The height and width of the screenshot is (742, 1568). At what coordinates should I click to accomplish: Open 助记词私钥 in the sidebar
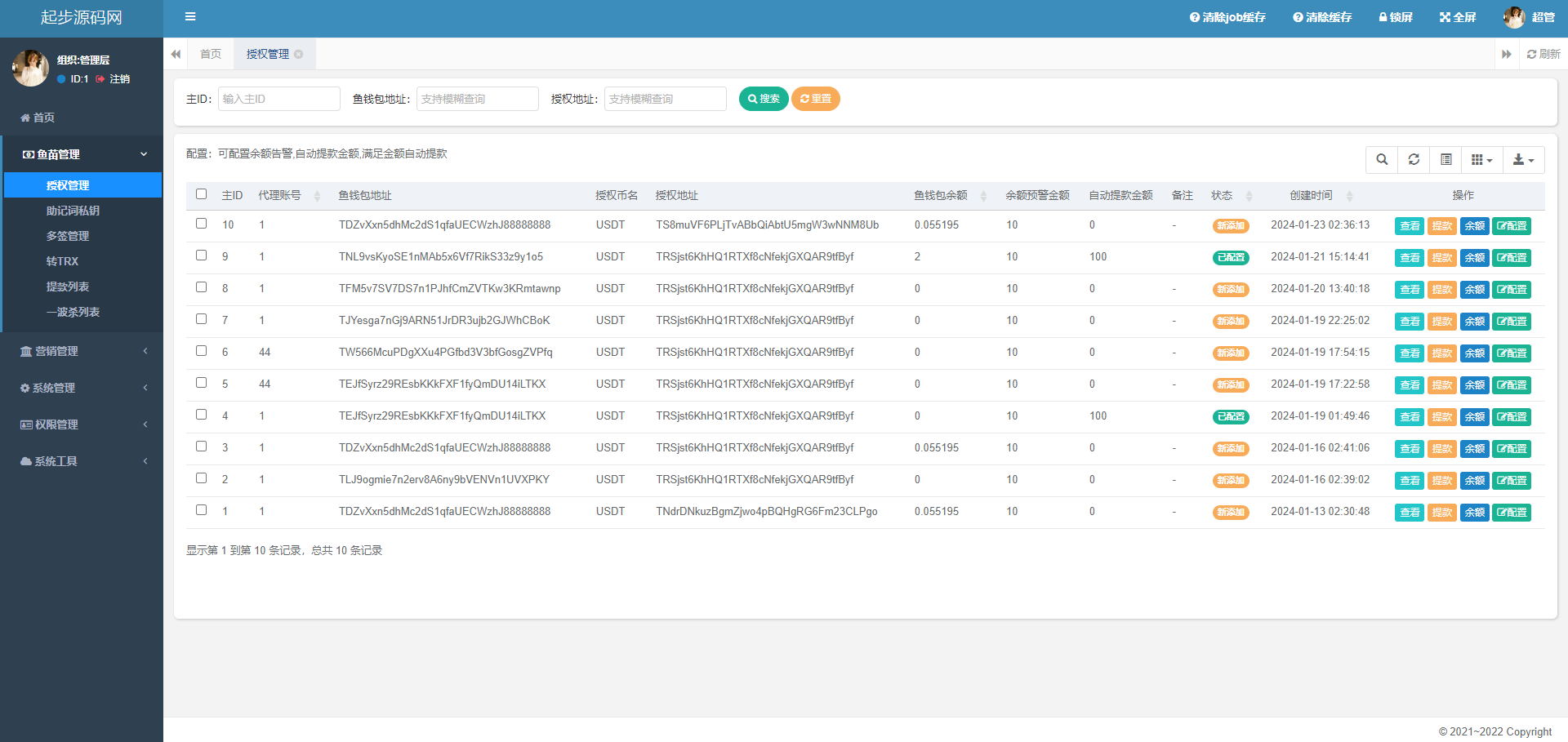73,211
